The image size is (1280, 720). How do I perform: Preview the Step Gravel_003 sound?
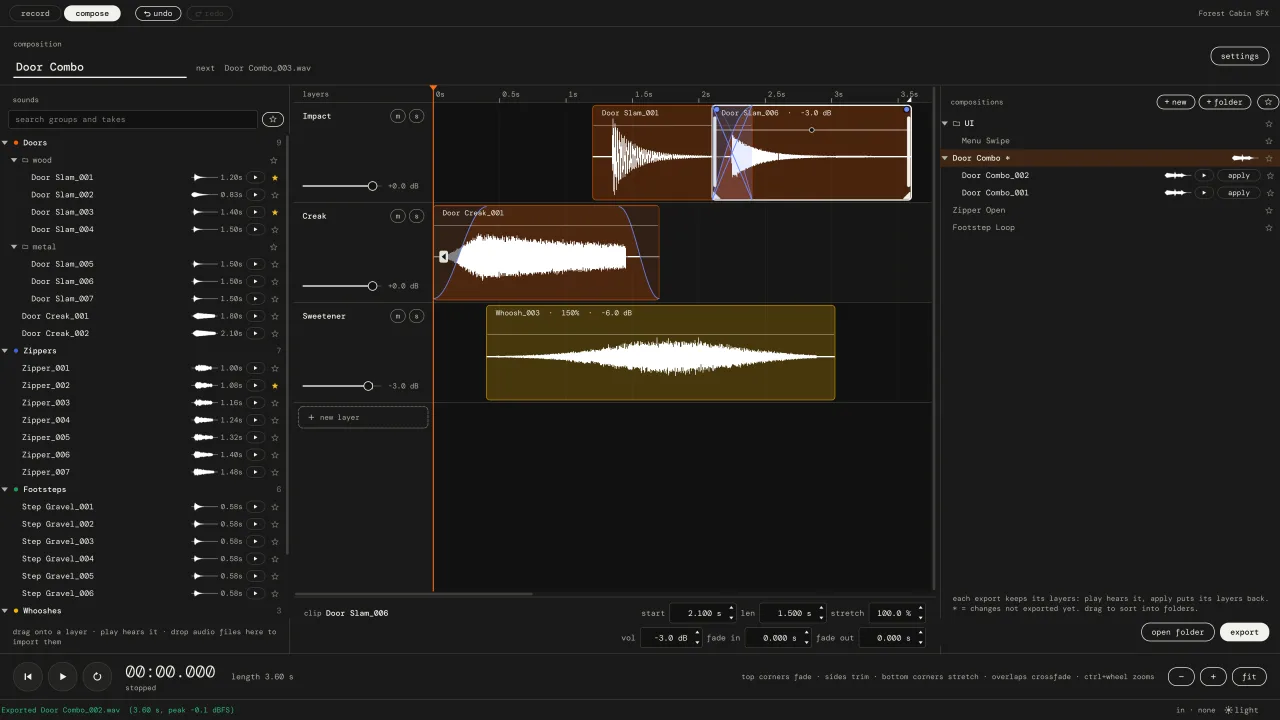[256, 541]
